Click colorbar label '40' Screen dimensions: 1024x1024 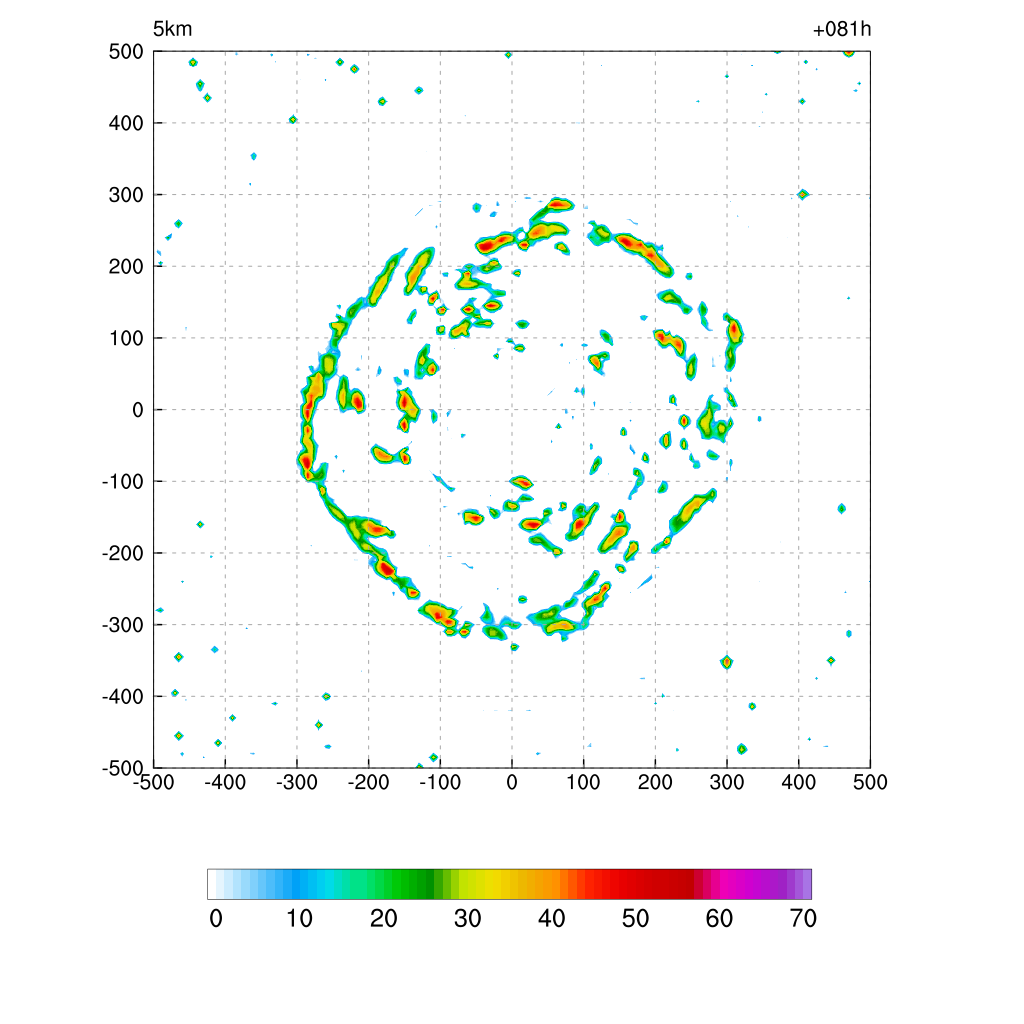tap(551, 918)
